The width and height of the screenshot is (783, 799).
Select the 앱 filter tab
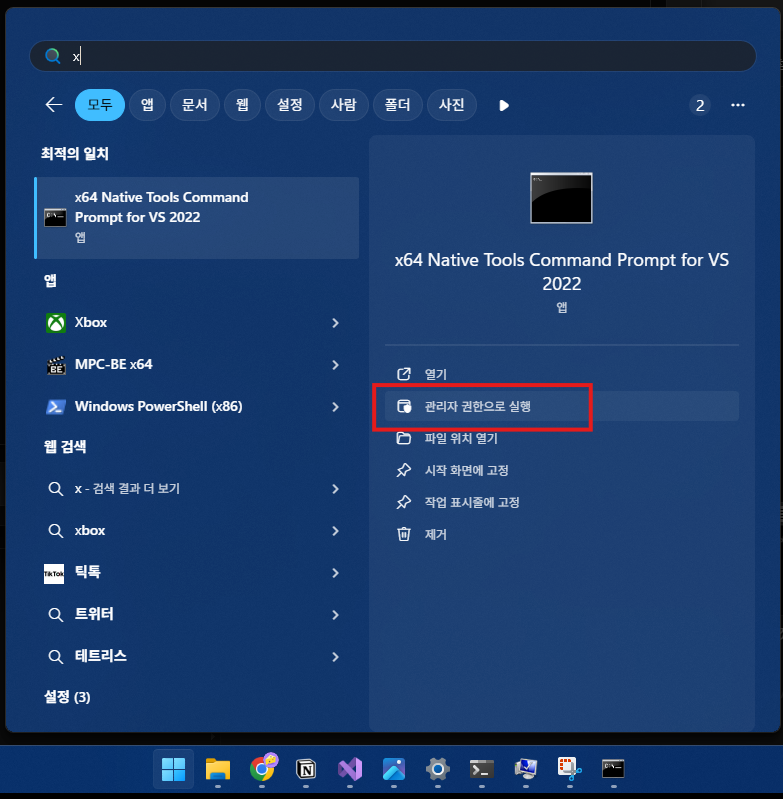coord(147,105)
